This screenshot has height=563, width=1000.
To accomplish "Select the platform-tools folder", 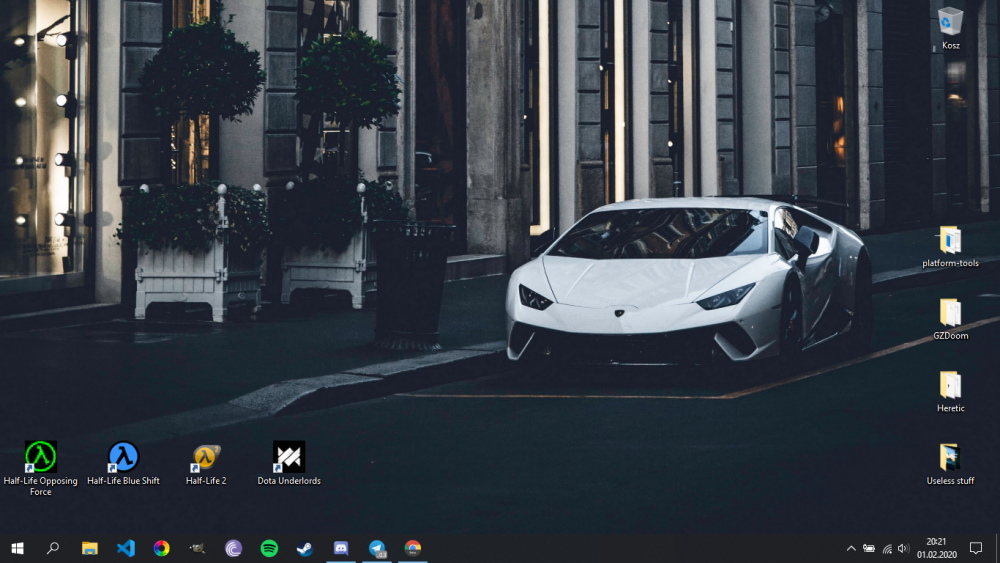I will [950, 241].
